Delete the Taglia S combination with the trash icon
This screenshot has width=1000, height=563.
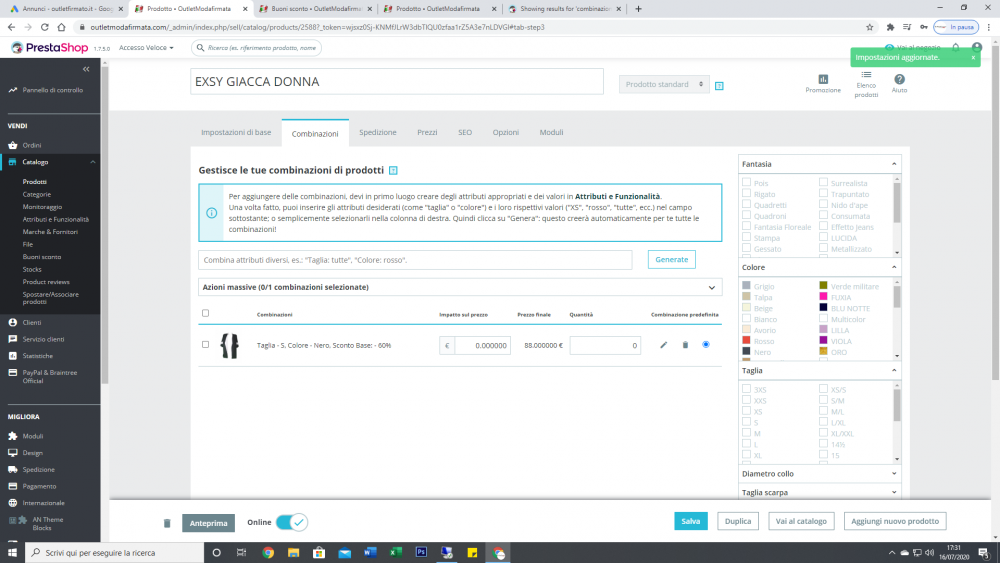click(x=685, y=345)
